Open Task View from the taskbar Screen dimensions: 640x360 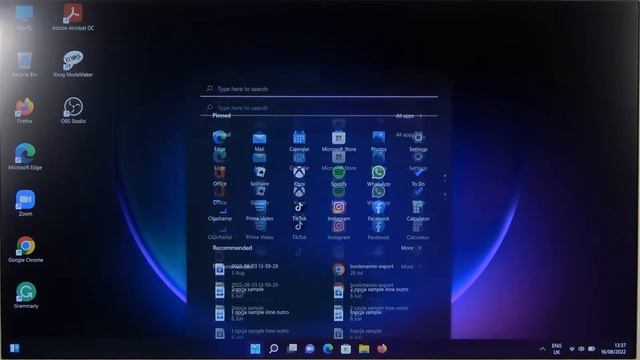pos(292,349)
